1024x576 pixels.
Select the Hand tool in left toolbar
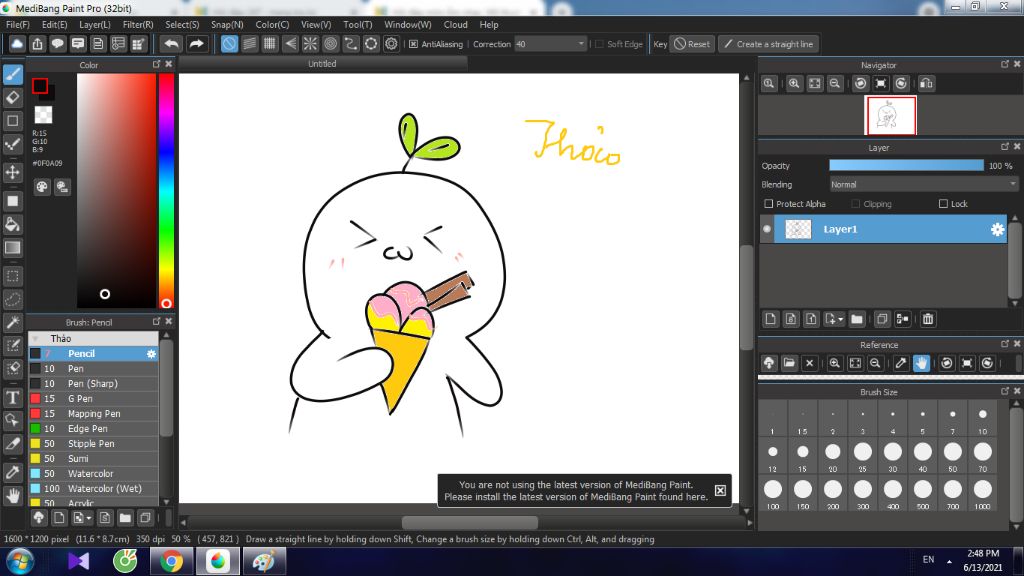pos(13,496)
